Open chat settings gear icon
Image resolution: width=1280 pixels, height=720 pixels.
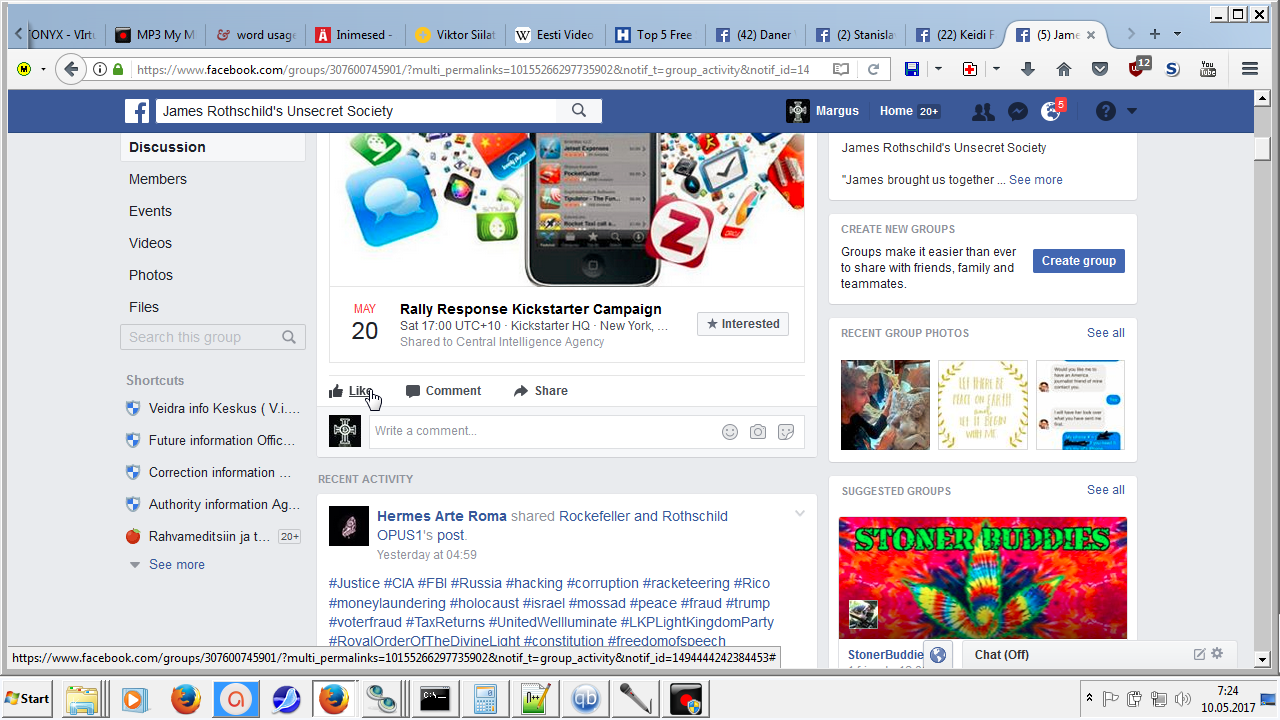pyautogui.click(x=1217, y=654)
